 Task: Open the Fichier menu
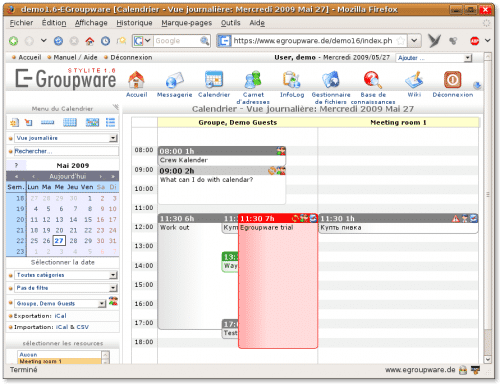[x=21, y=23]
